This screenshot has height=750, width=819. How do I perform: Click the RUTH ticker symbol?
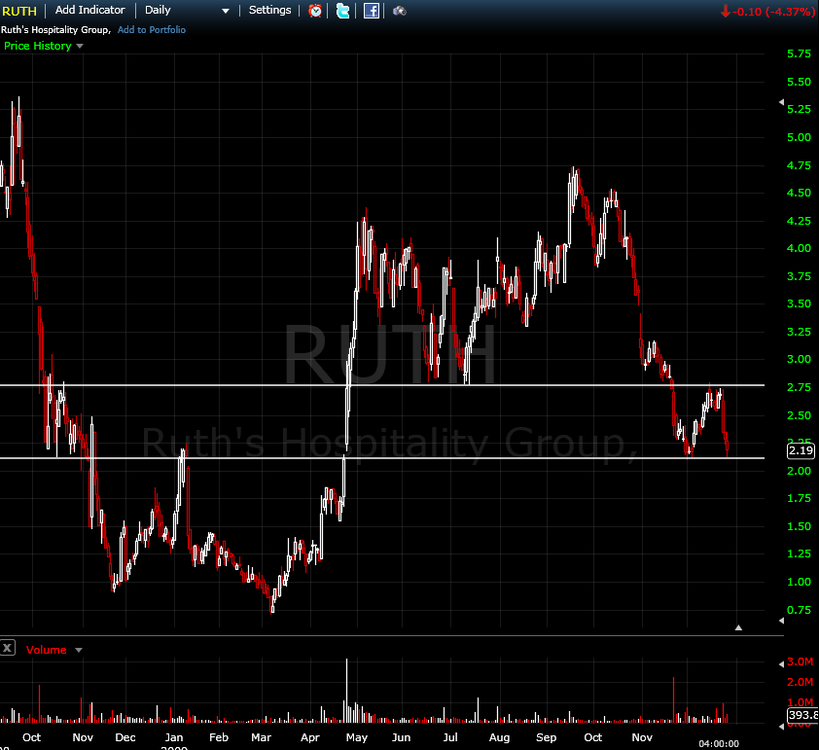point(20,11)
